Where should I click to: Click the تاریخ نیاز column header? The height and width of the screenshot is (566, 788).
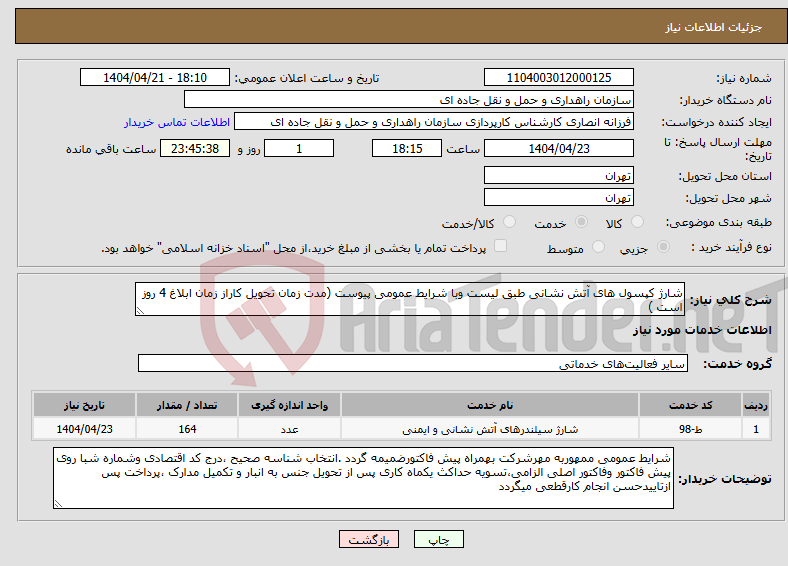(84, 405)
